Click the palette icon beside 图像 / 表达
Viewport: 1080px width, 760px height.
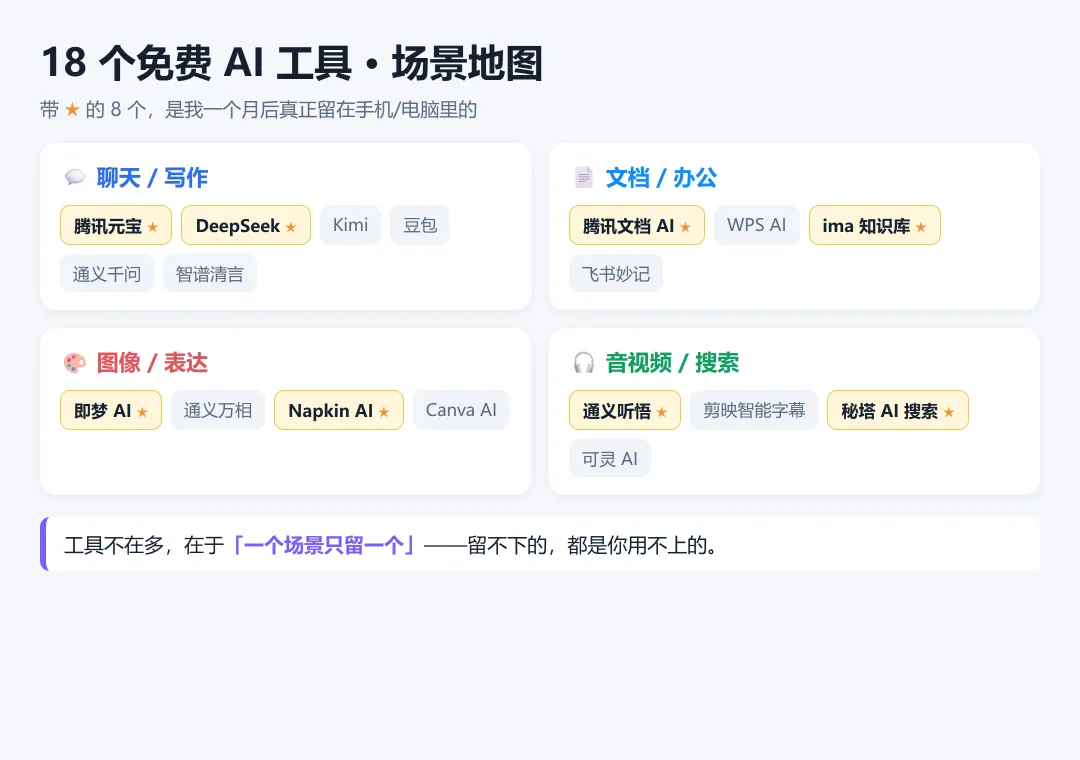74,363
